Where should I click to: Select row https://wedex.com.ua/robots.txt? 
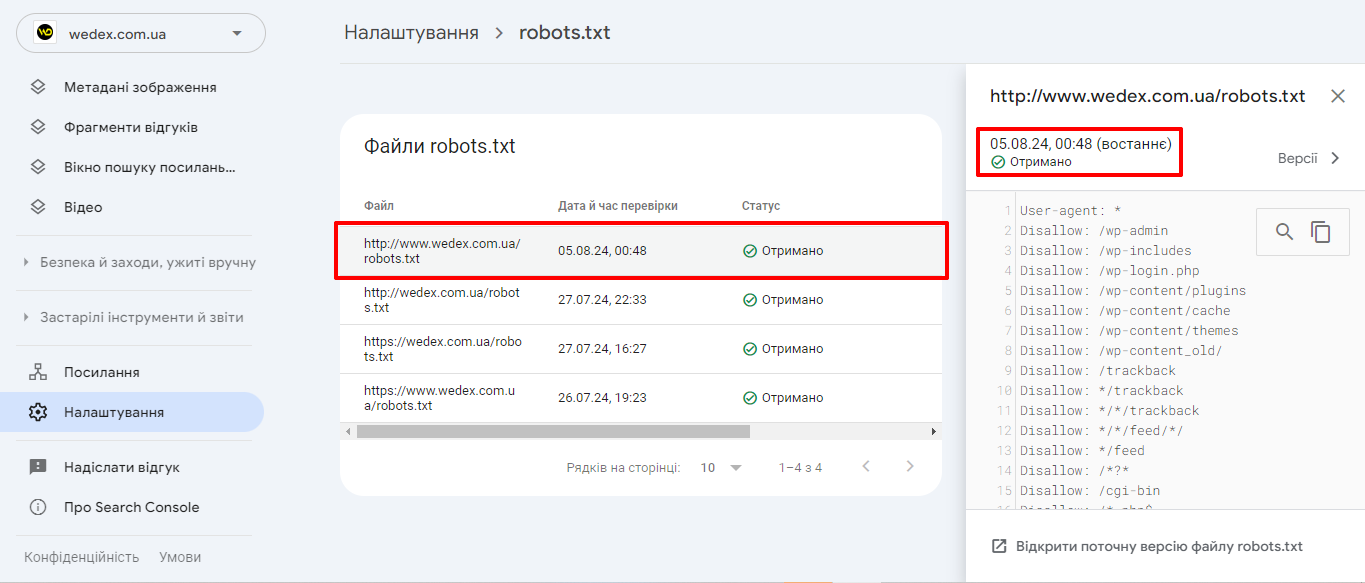tap(641, 348)
